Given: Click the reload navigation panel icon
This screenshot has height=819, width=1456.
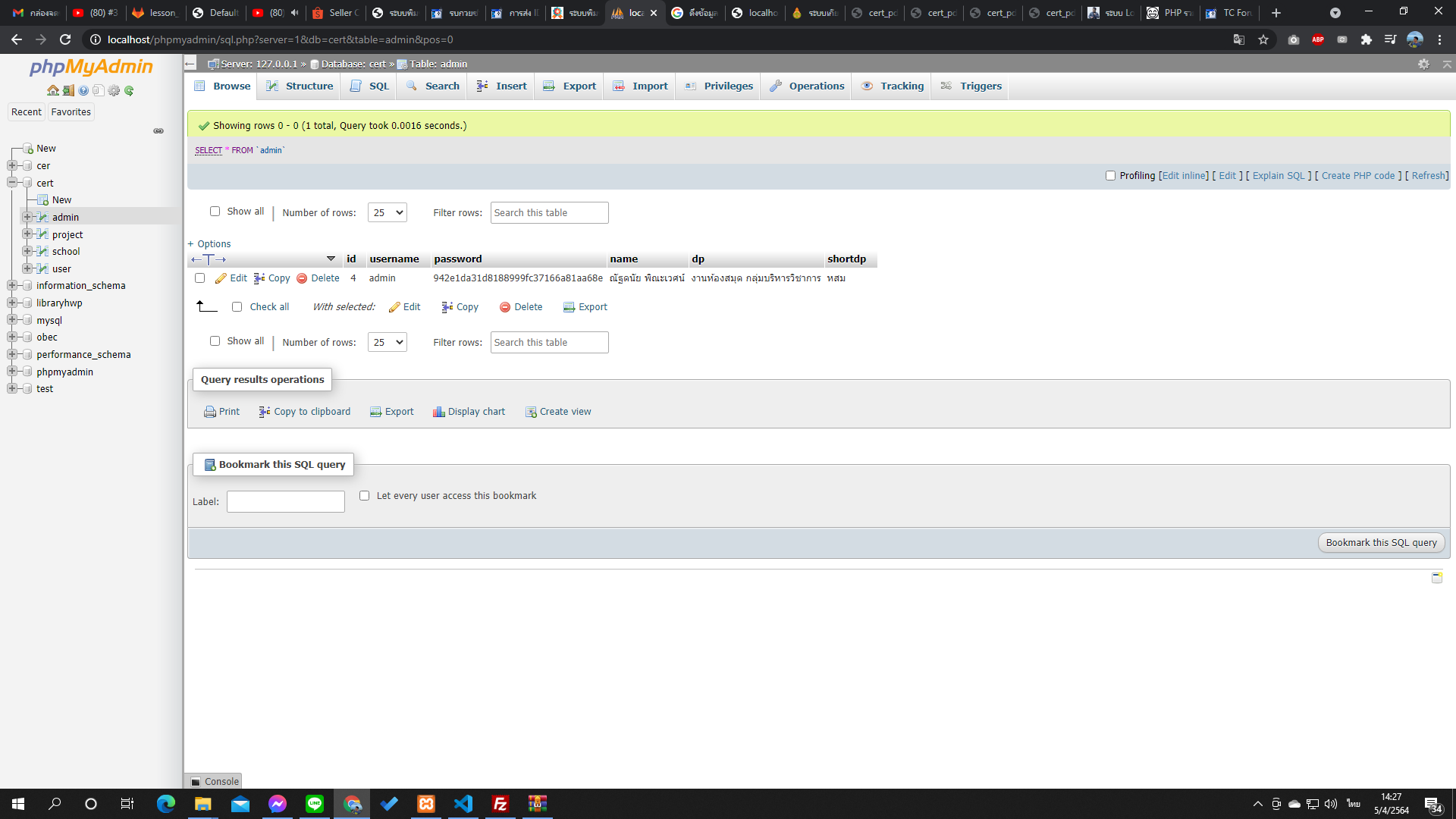Looking at the screenshot, I should [x=129, y=90].
